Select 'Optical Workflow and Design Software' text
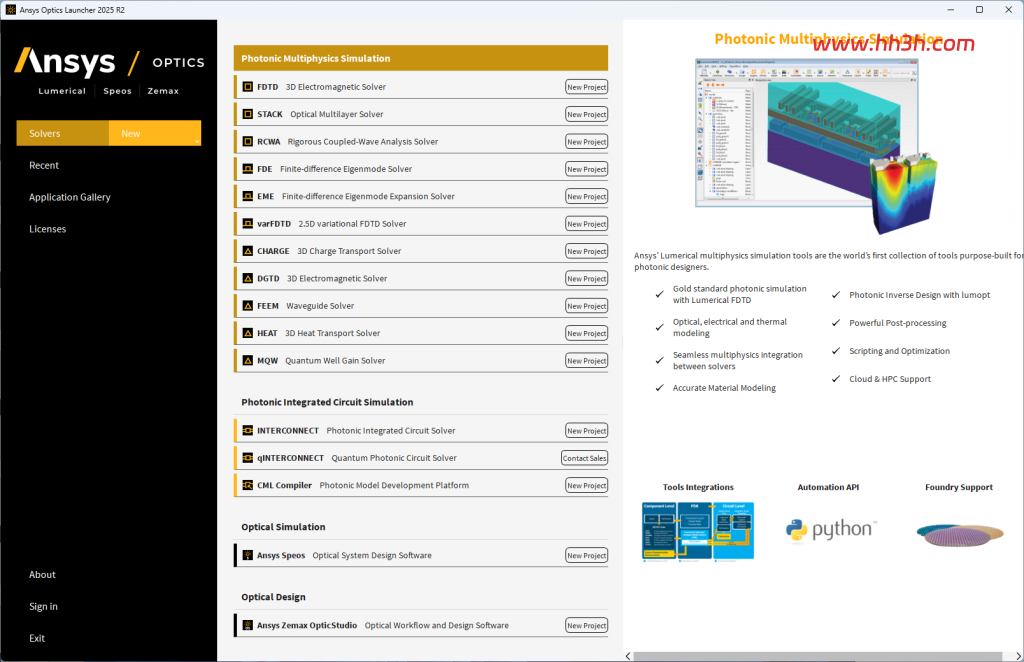 [437, 625]
